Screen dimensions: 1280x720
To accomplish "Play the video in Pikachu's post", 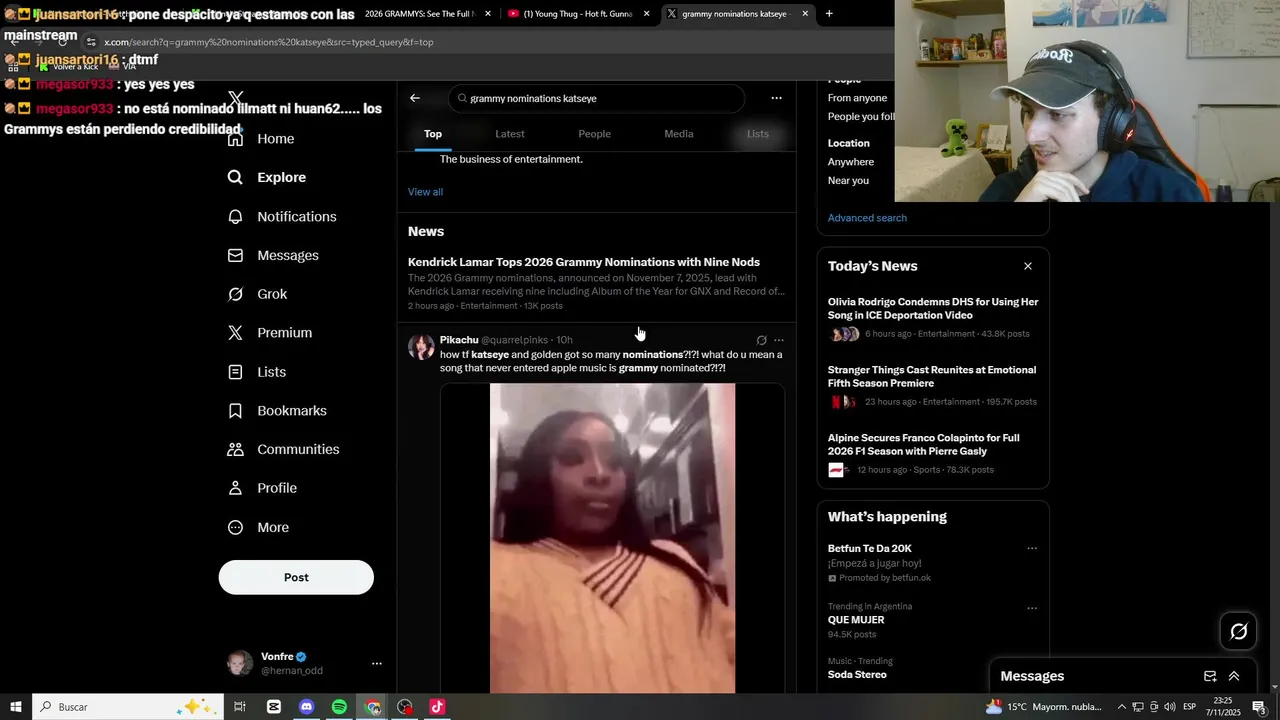I will click(x=612, y=538).
